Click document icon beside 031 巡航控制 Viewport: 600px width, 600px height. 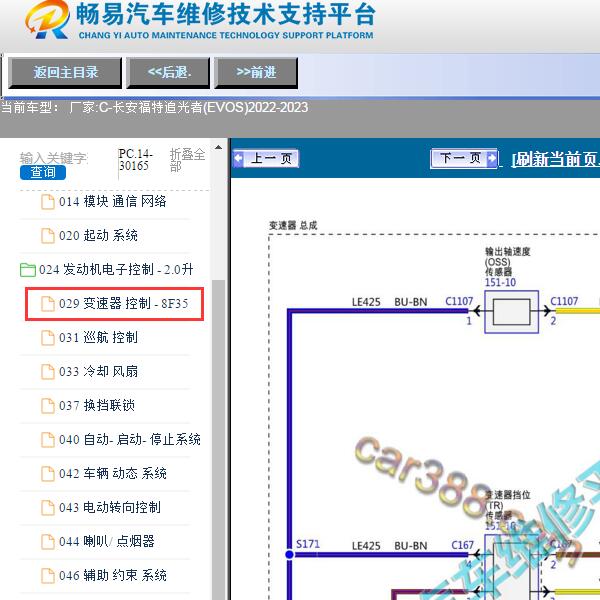[47, 338]
